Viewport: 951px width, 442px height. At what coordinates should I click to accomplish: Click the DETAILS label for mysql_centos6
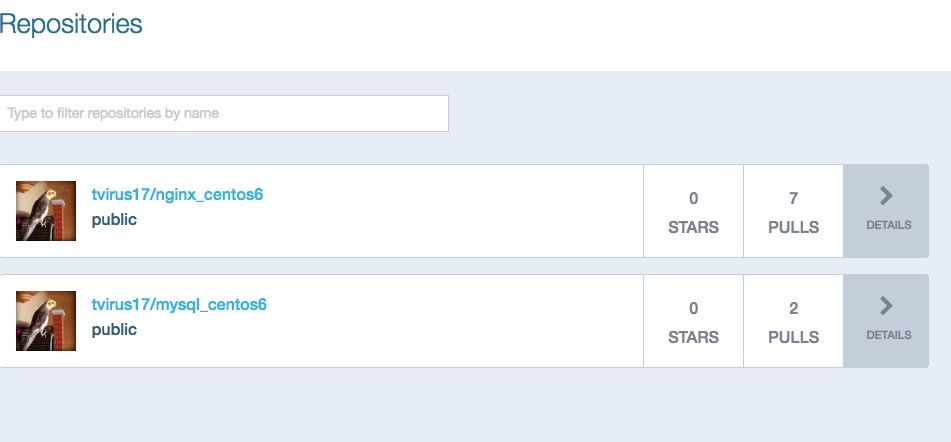tap(888, 335)
